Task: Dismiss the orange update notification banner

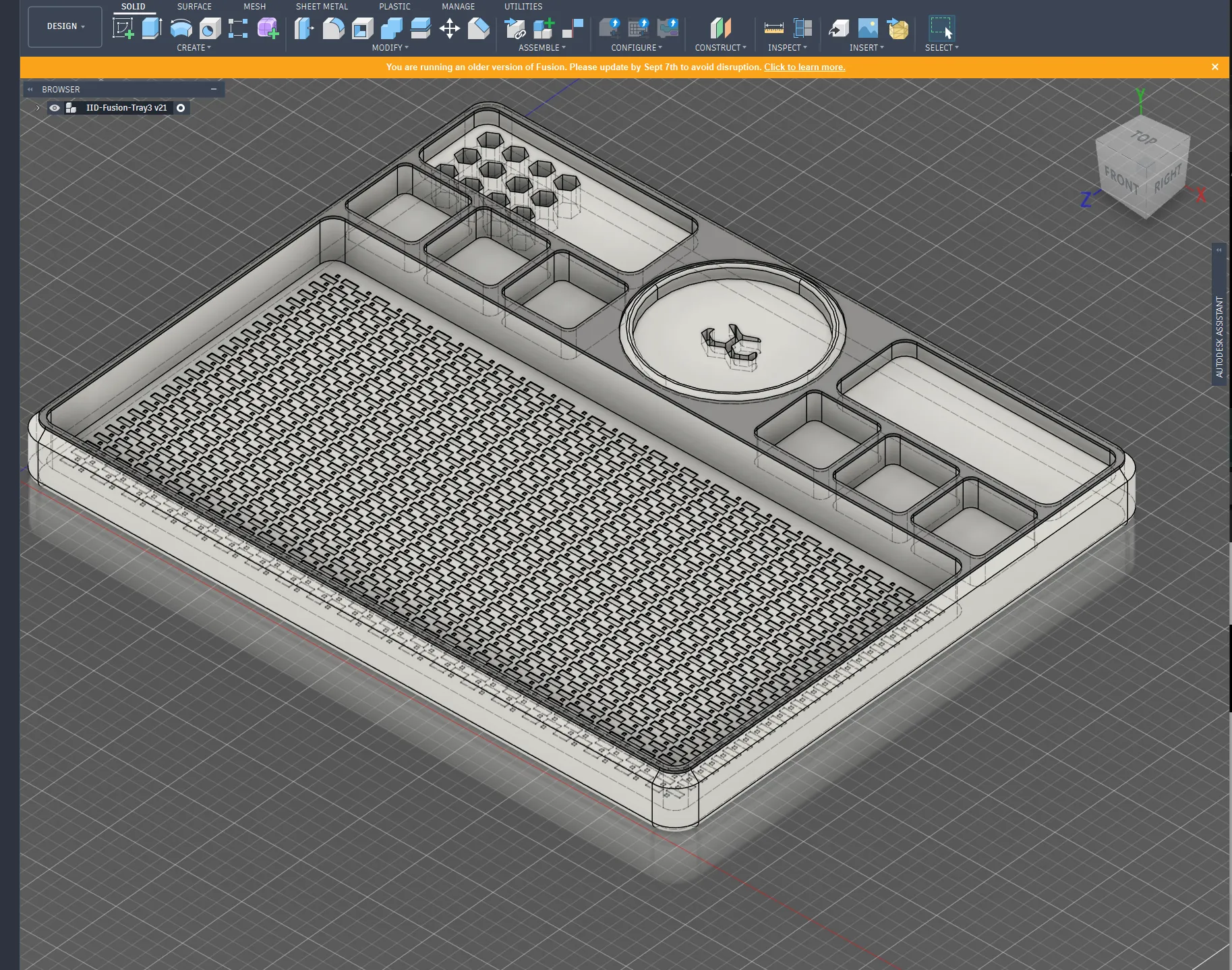Action: coord(1215,67)
